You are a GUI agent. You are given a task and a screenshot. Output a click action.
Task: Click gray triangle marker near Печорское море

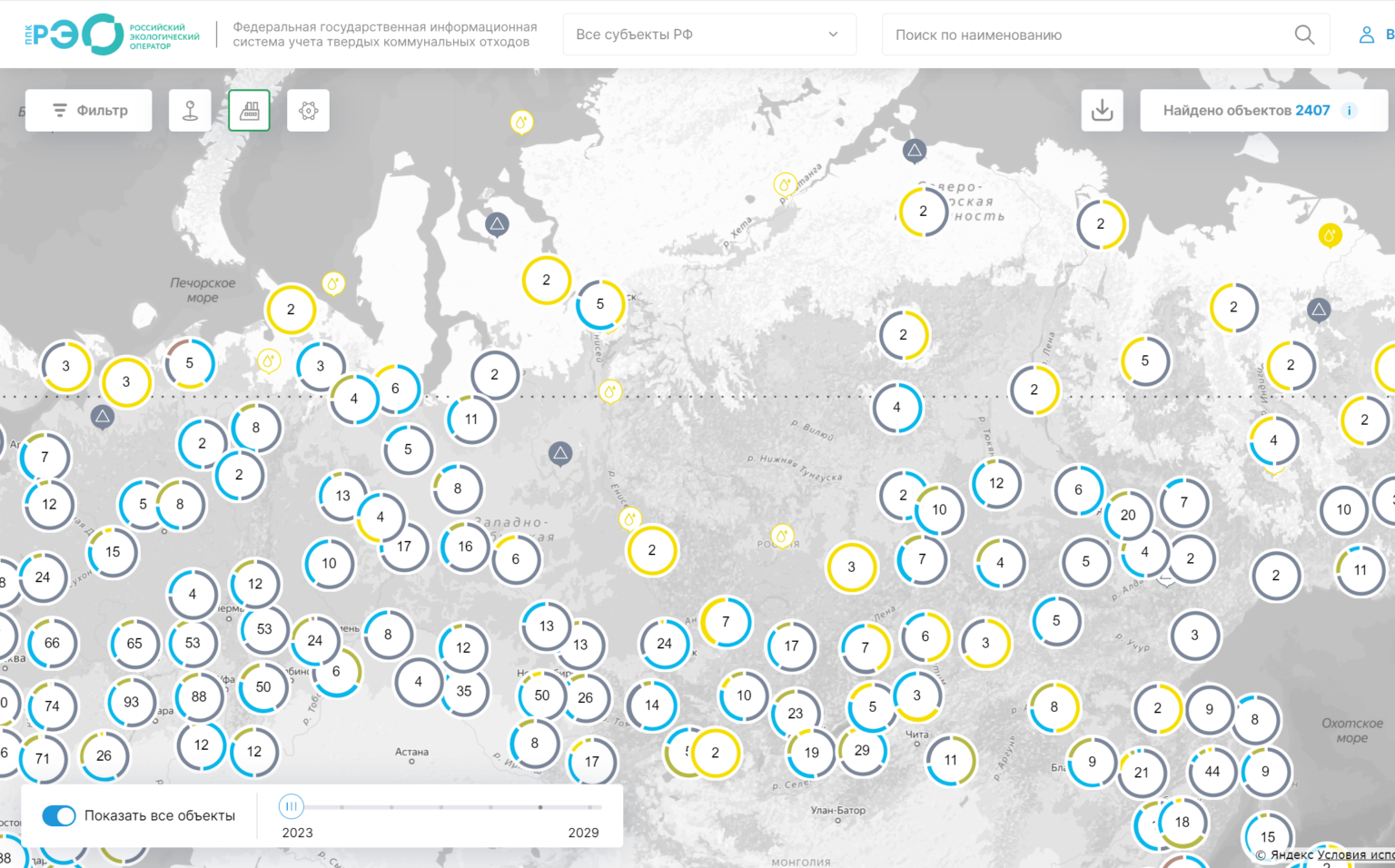coord(103,417)
